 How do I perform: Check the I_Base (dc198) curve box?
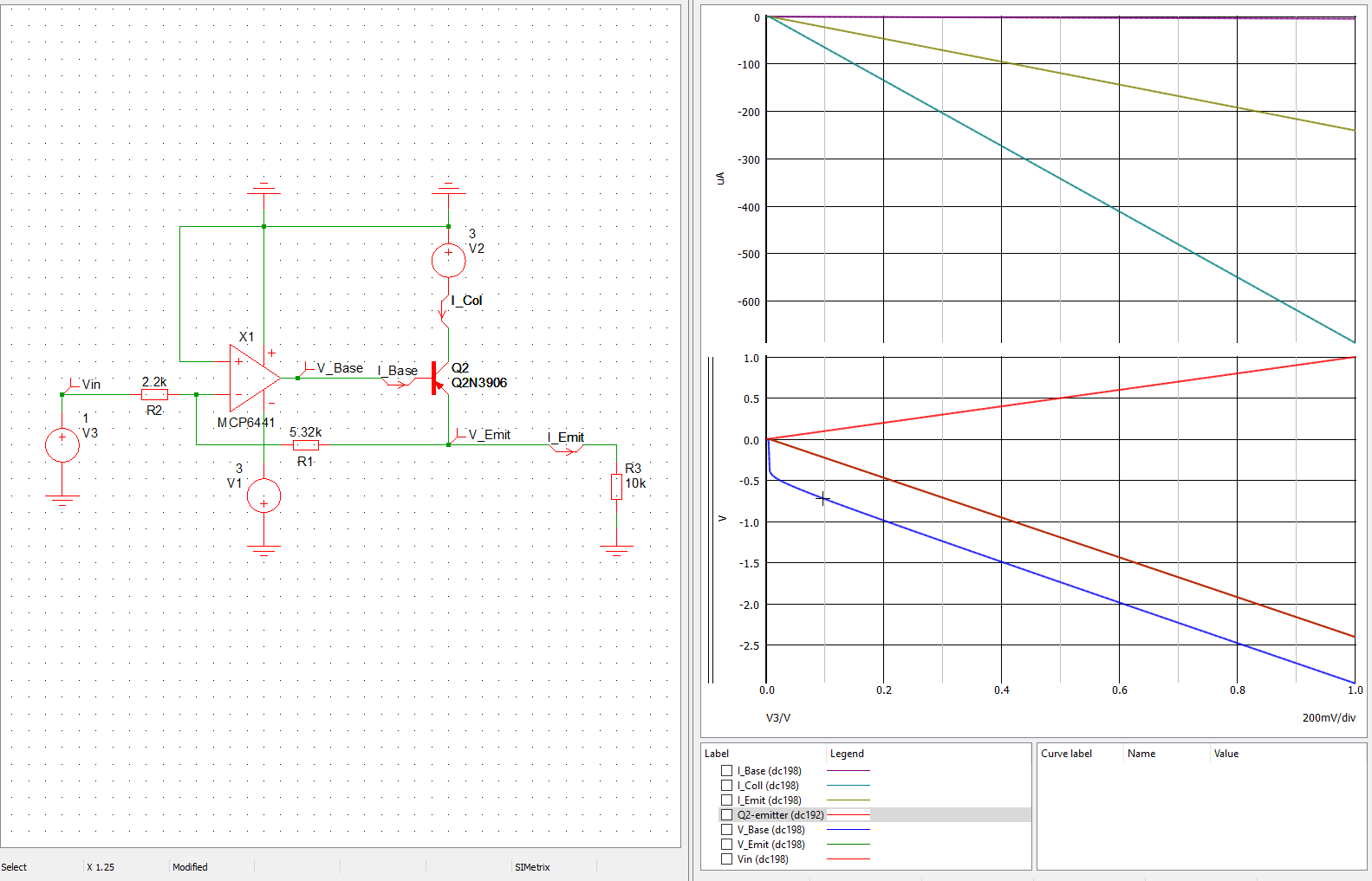(727, 771)
